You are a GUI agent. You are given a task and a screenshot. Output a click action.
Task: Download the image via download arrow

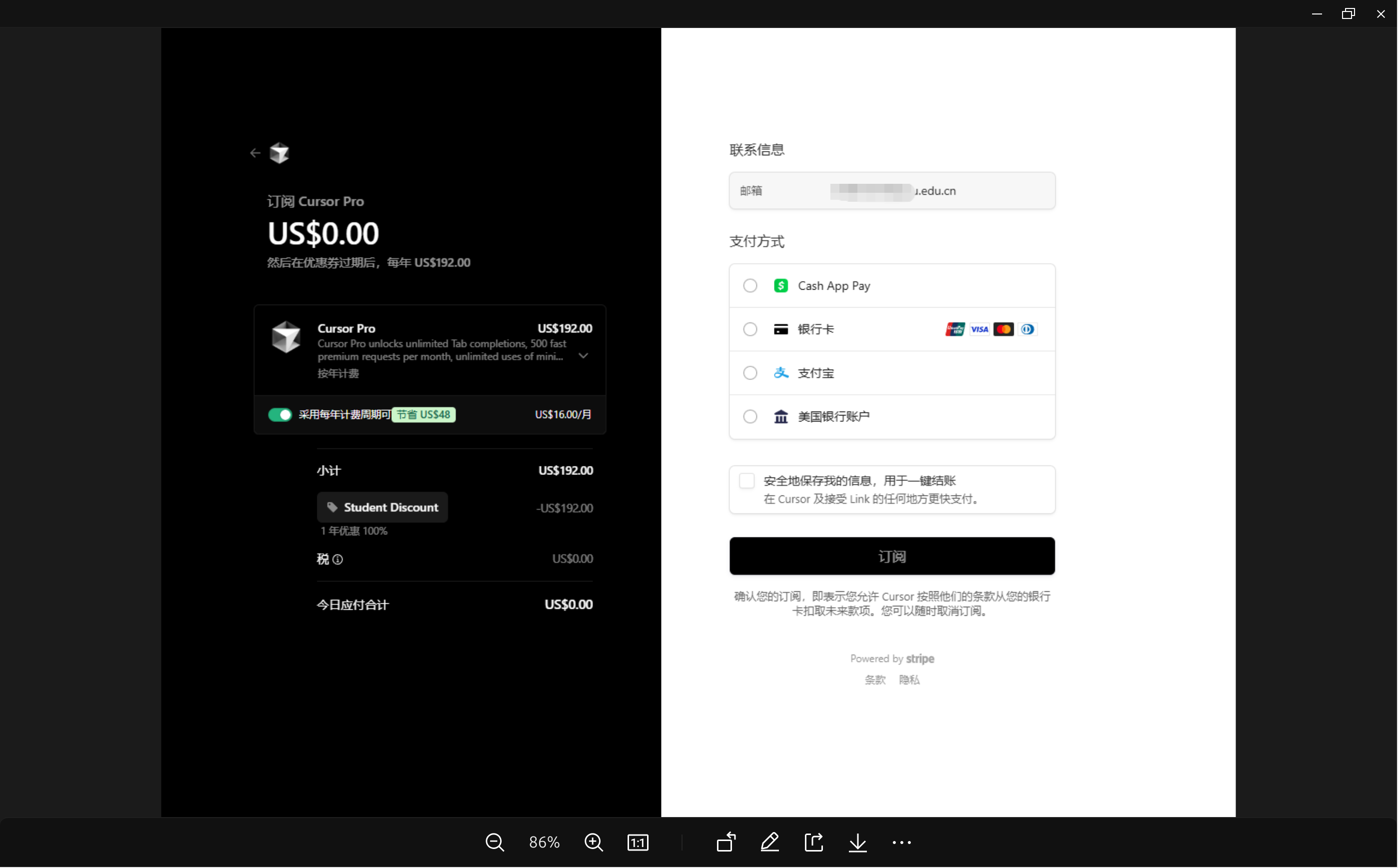[x=857, y=843]
